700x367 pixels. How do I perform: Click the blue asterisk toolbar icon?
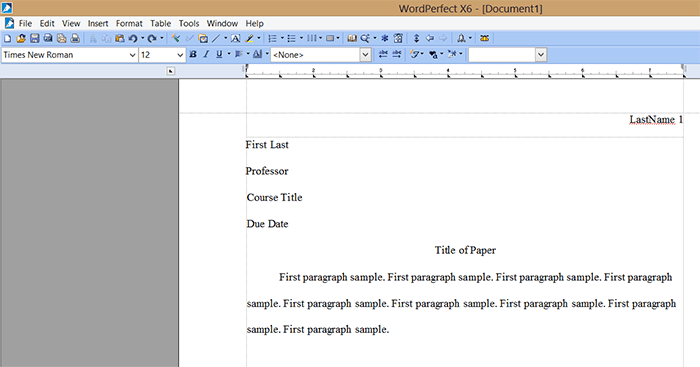[x=384, y=38]
